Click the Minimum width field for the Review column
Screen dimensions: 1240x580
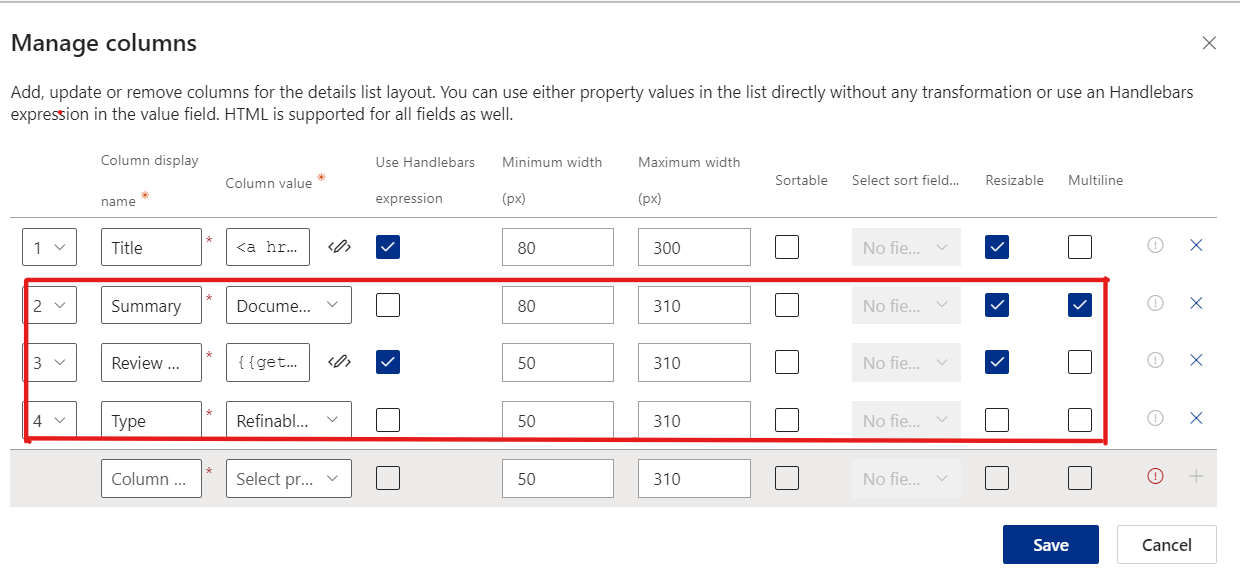pyautogui.click(x=558, y=362)
